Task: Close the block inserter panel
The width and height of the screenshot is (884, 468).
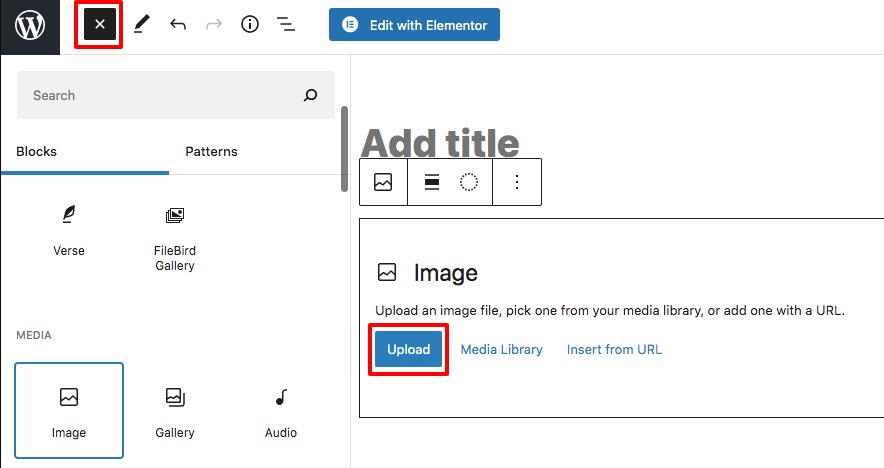Action: [100, 25]
